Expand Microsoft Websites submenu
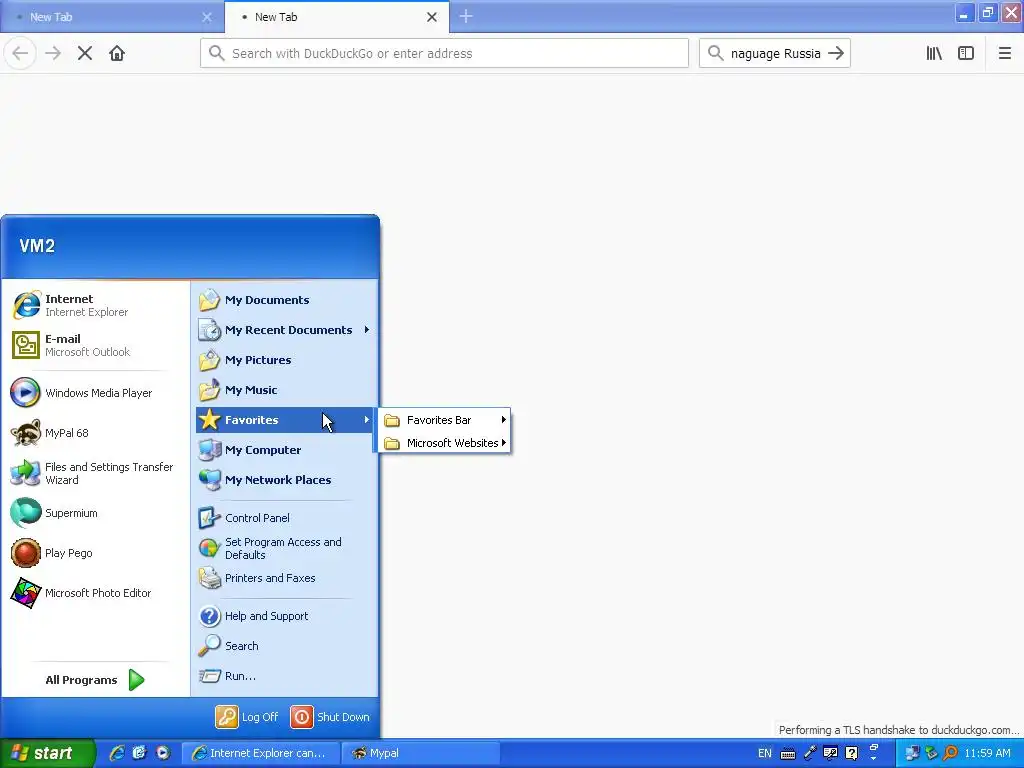Screen dimensions: 1024x768 point(444,443)
